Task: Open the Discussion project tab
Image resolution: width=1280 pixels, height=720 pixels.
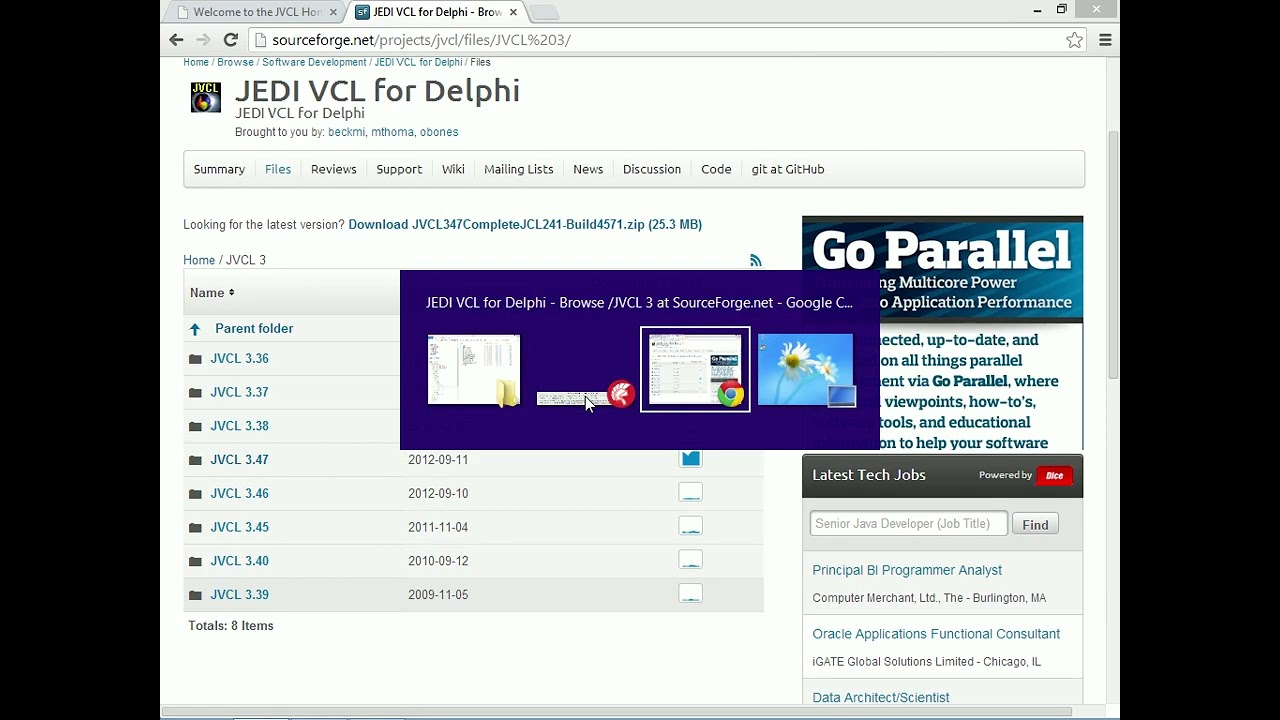Action: (652, 169)
